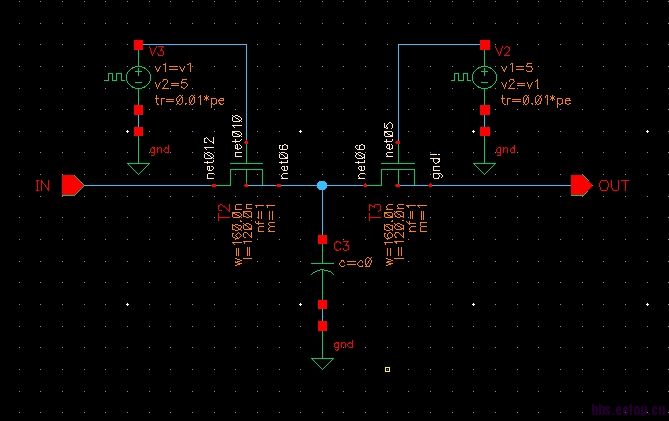Click the tr=0.01*pe parameter of V2
The width and height of the screenshot is (669, 421).
tap(536, 101)
